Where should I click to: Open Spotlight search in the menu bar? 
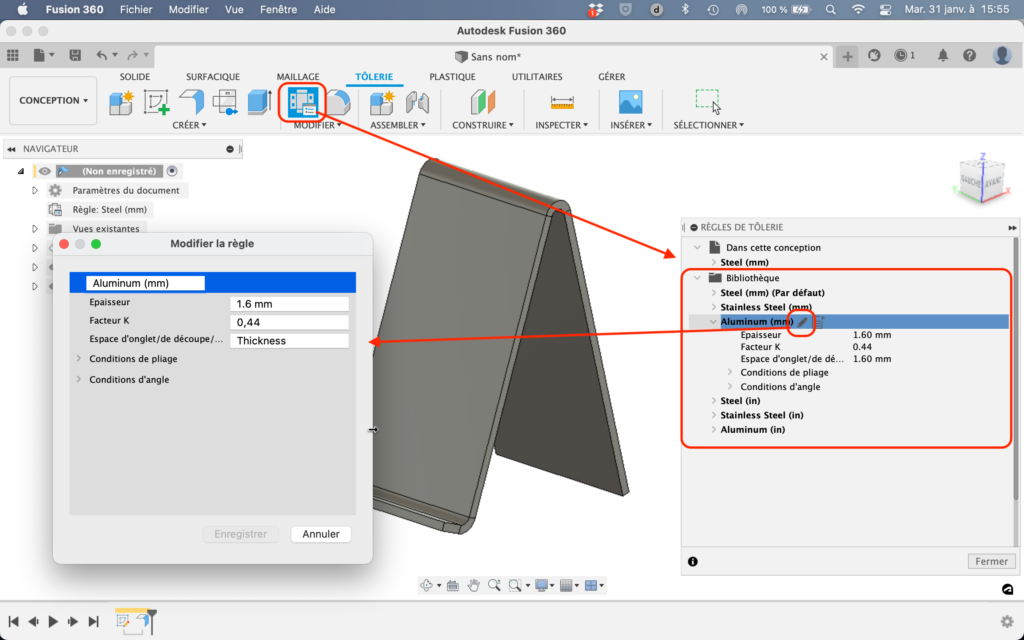point(831,10)
